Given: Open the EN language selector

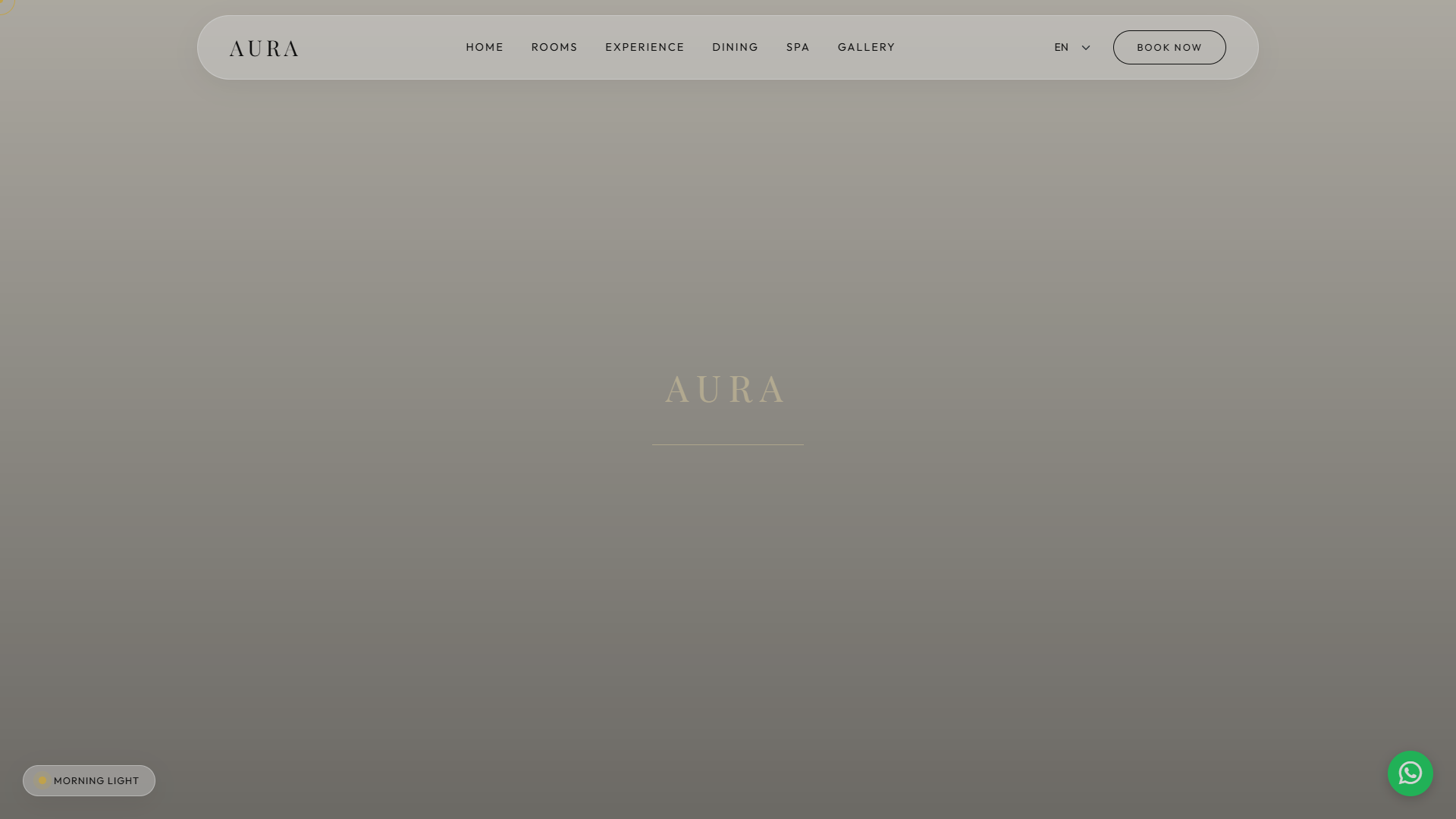Looking at the screenshot, I should coord(1072,47).
